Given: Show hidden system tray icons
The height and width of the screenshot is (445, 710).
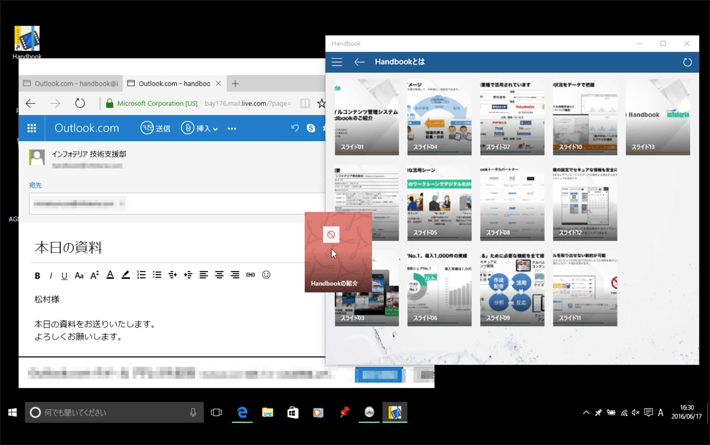Looking at the screenshot, I should 586,412.
